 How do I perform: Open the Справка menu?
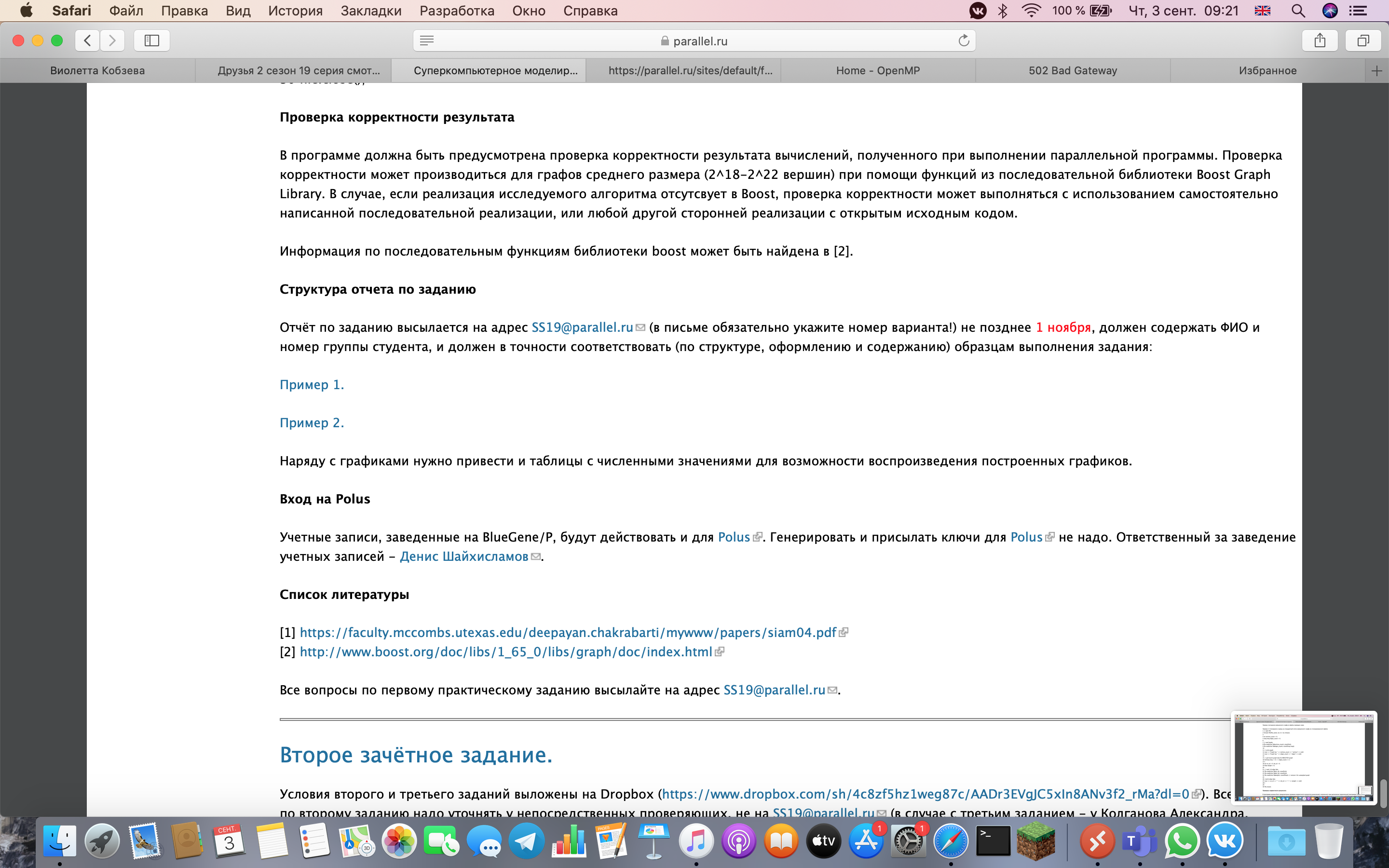tap(590, 10)
